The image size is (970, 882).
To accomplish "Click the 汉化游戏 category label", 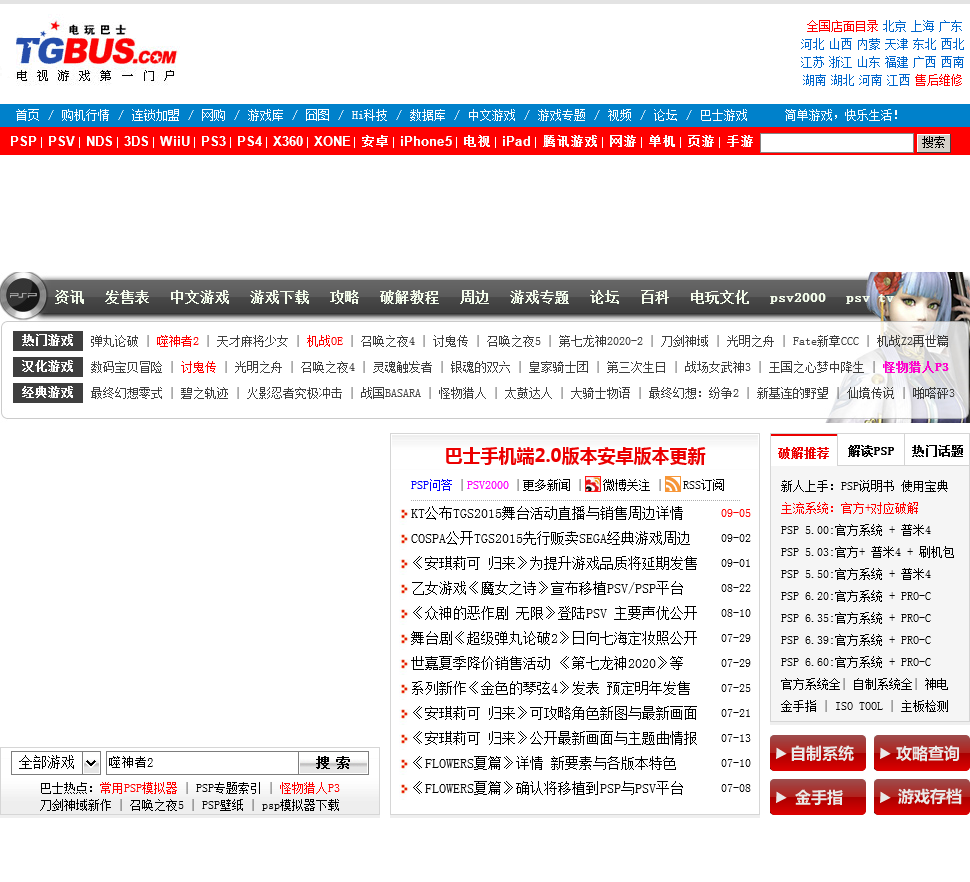I will coord(48,367).
